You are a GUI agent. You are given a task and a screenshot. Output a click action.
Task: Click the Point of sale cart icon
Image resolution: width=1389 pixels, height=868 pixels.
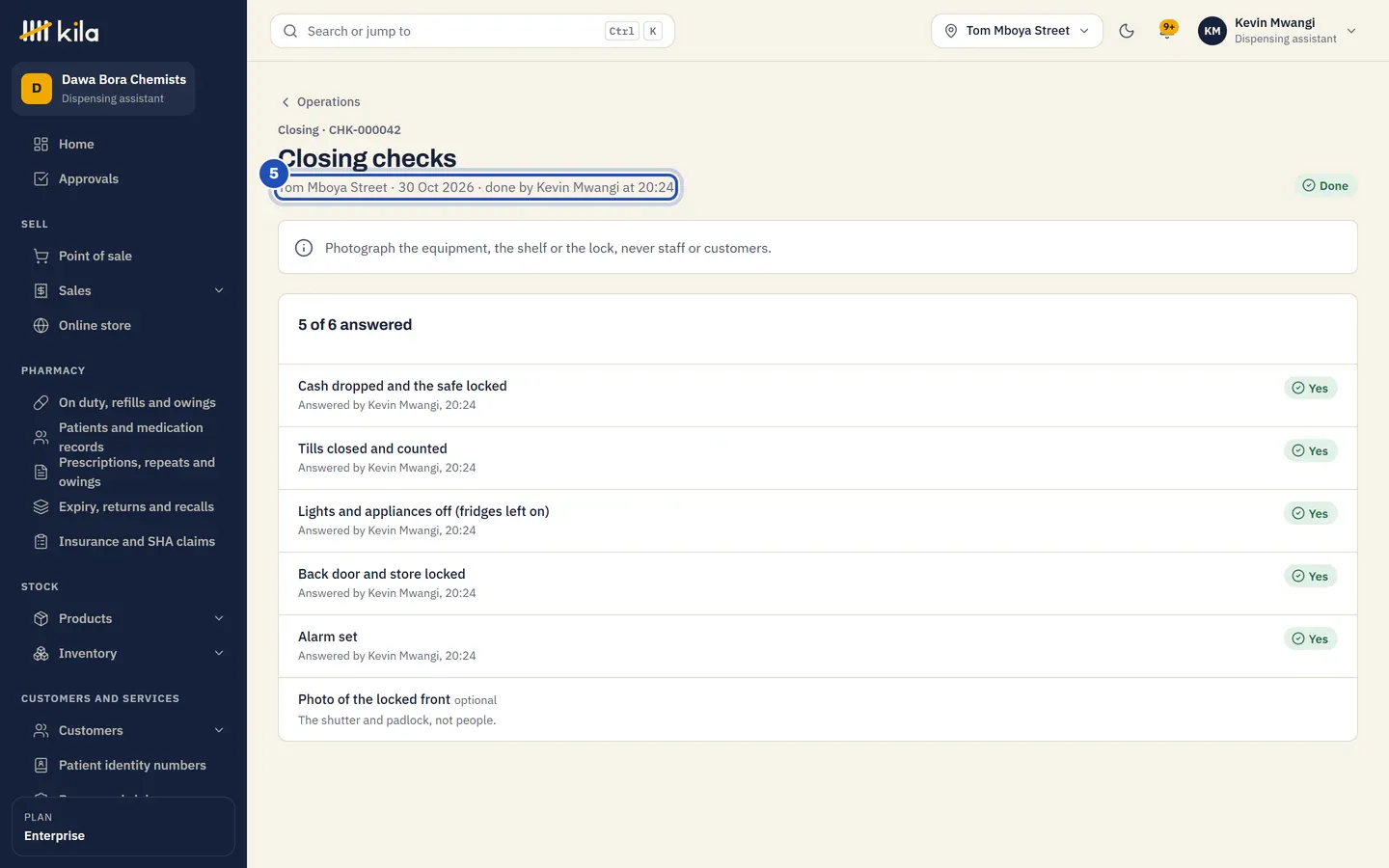pyautogui.click(x=41, y=256)
